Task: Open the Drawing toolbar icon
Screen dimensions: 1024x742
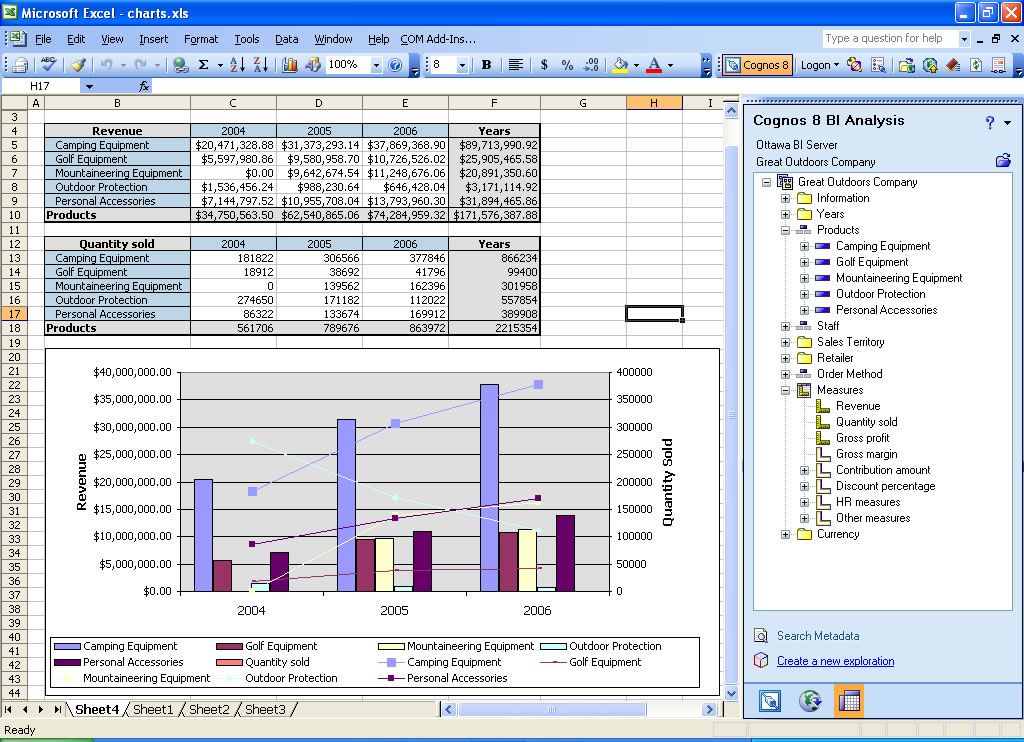Action: (313, 65)
